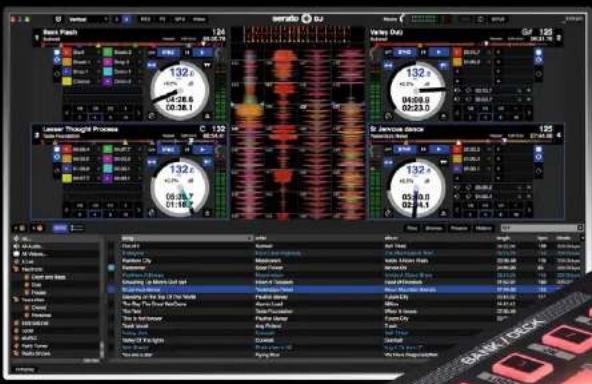Click the left loop-size arrow on deck 3

click(x=67, y=210)
